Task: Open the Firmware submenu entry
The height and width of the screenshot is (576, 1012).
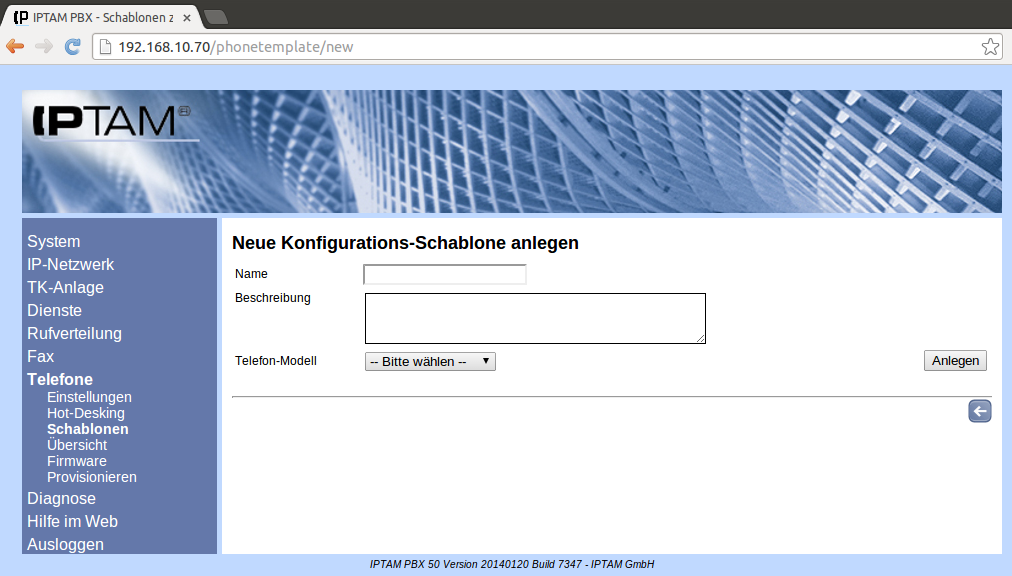Action: [77, 461]
